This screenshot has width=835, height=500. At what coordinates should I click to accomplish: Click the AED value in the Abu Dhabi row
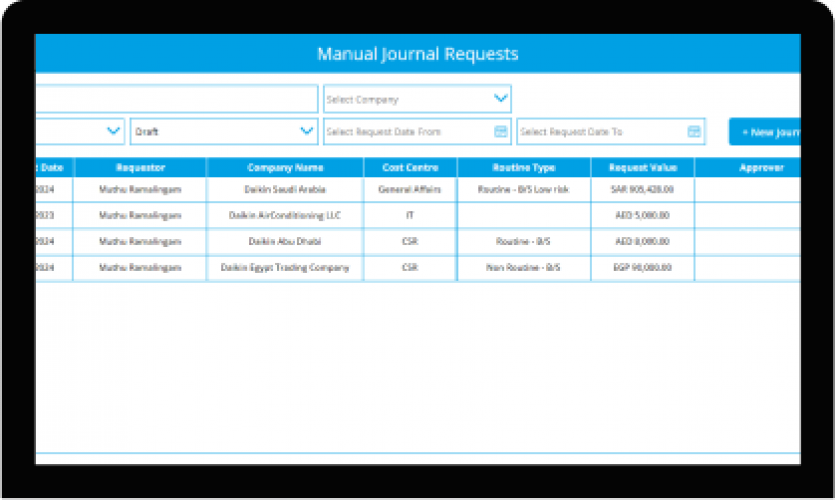point(643,241)
